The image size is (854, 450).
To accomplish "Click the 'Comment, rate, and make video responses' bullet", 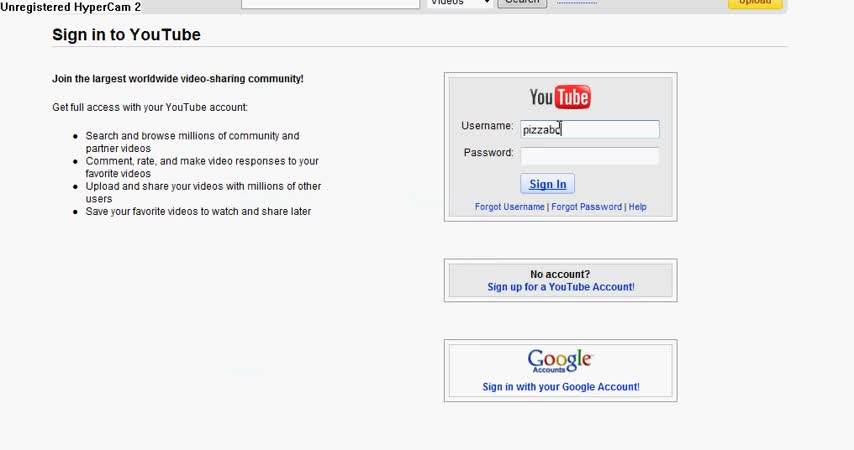I will pyautogui.click(x=202, y=167).
